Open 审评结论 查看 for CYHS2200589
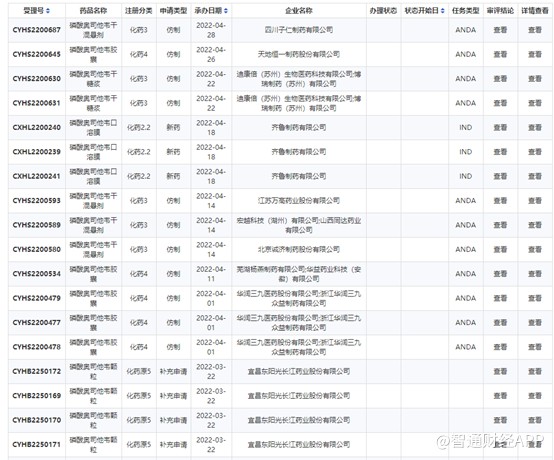The width and height of the screenshot is (554, 460). pyautogui.click(x=500, y=225)
